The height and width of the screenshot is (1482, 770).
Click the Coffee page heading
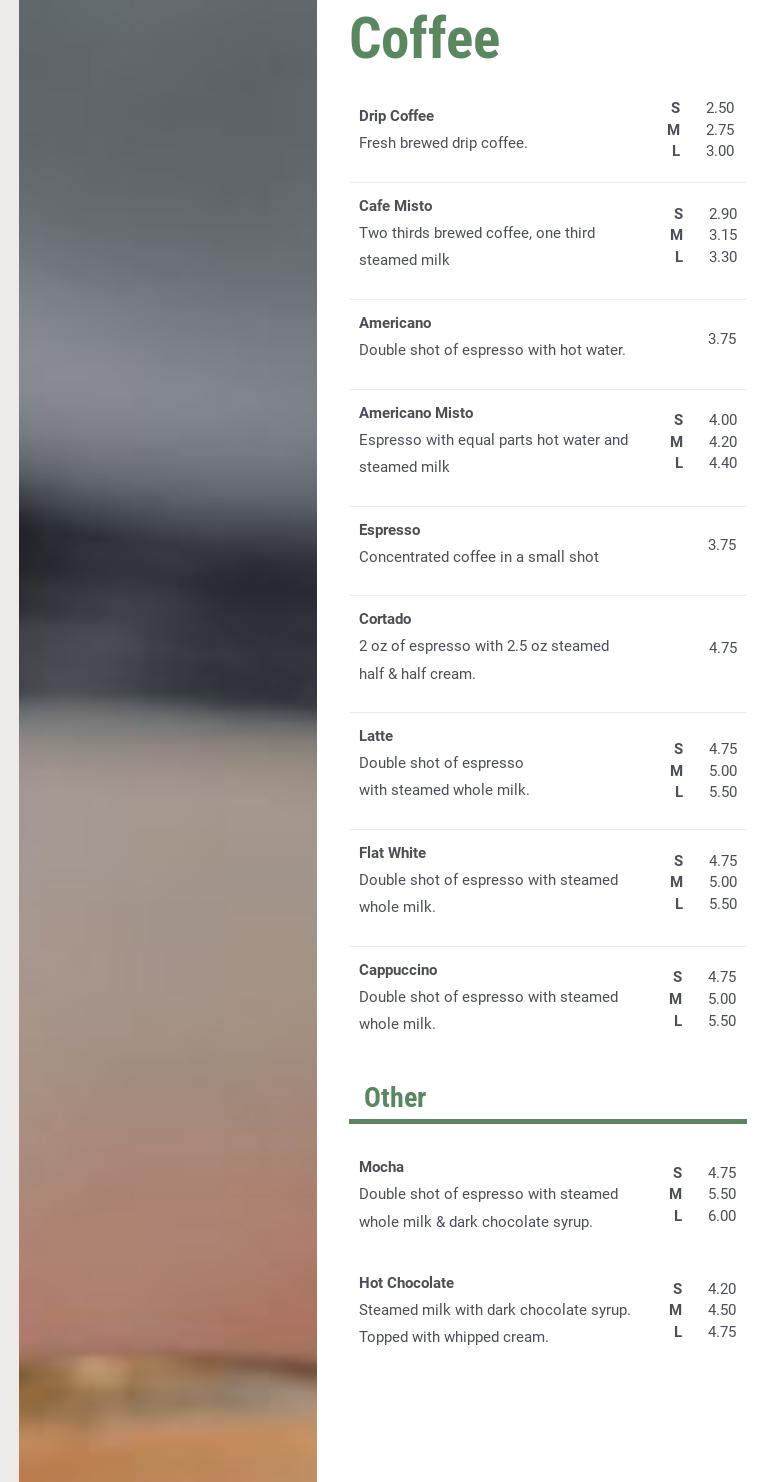point(424,39)
